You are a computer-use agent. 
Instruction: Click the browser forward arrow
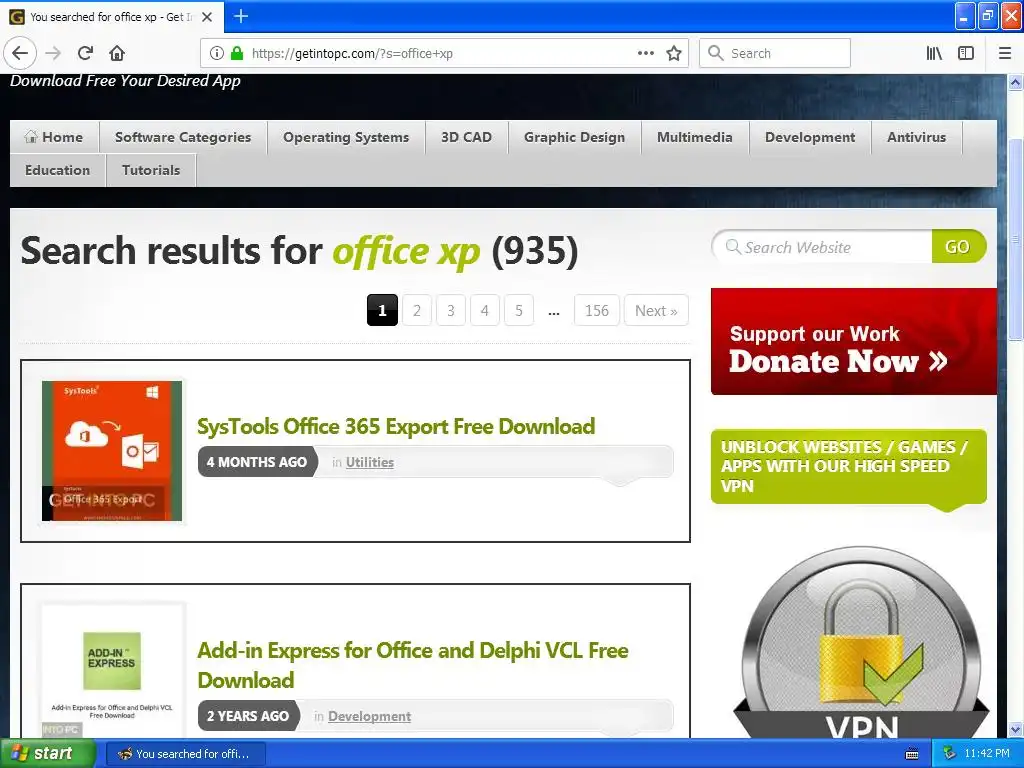pos(54,54)
